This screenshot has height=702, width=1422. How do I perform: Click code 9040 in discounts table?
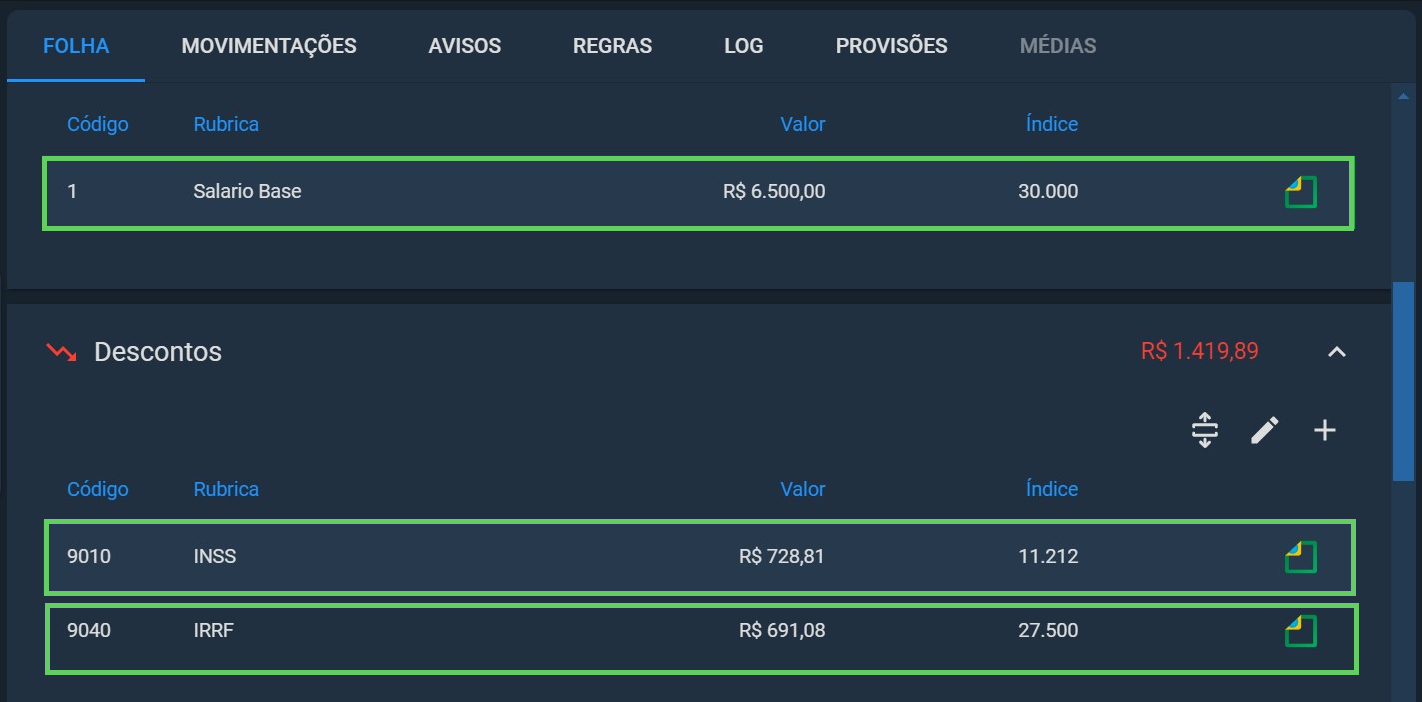click(x=89, y=631)
